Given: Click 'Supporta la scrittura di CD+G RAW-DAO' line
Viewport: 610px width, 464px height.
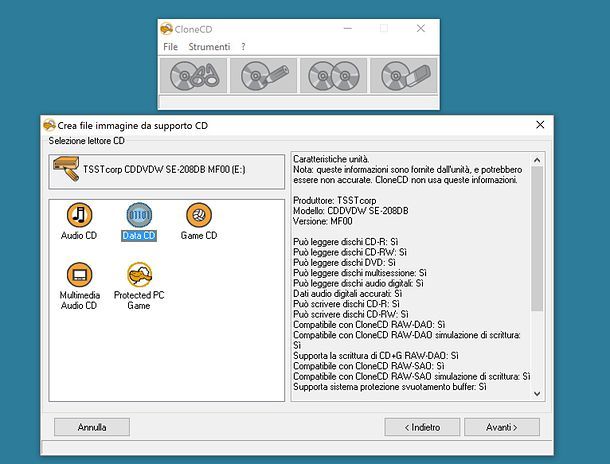Looking at the screenshot, I should tap(376, 356).
